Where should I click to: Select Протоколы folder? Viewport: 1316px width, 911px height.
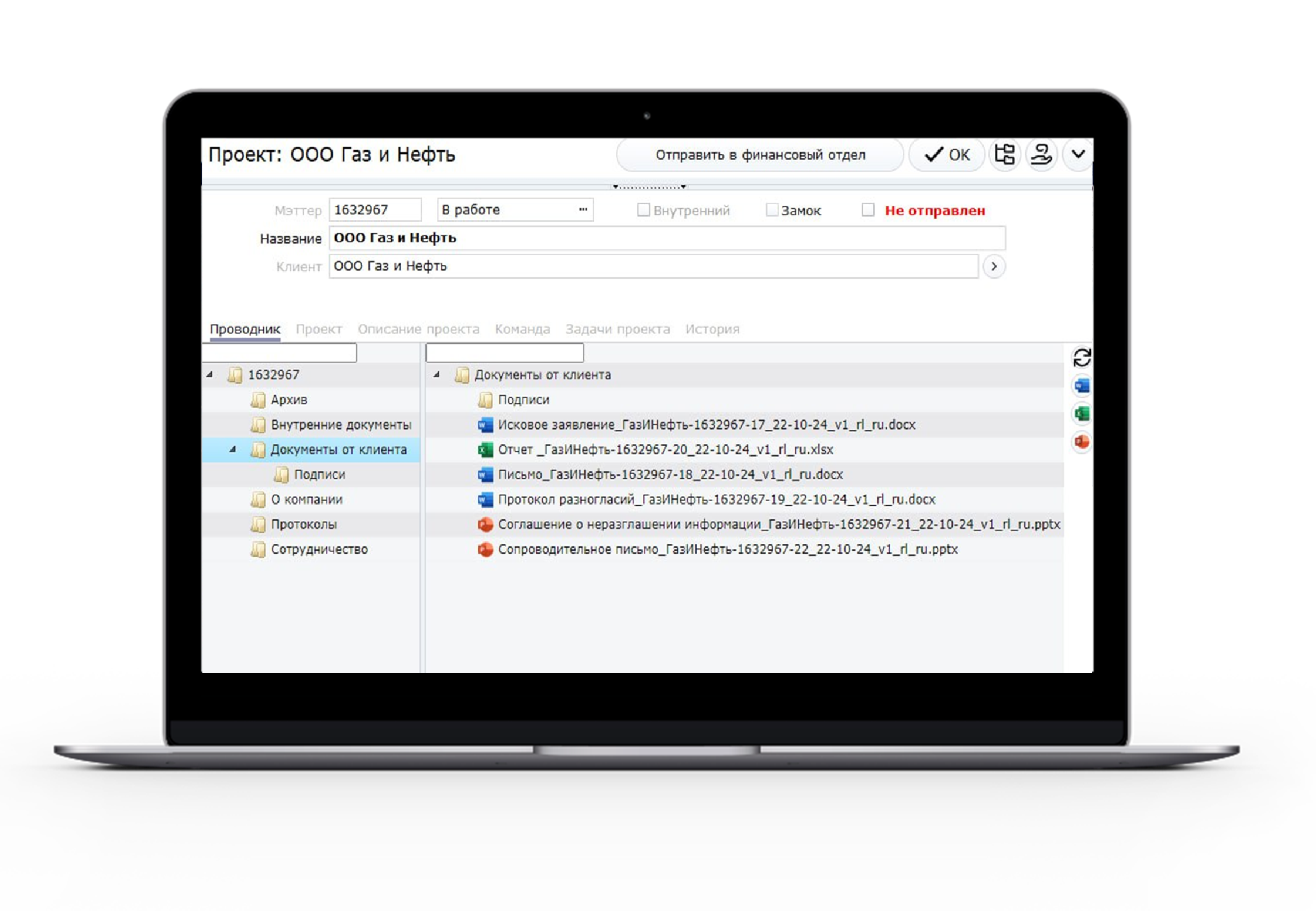(x=304, y=524)
